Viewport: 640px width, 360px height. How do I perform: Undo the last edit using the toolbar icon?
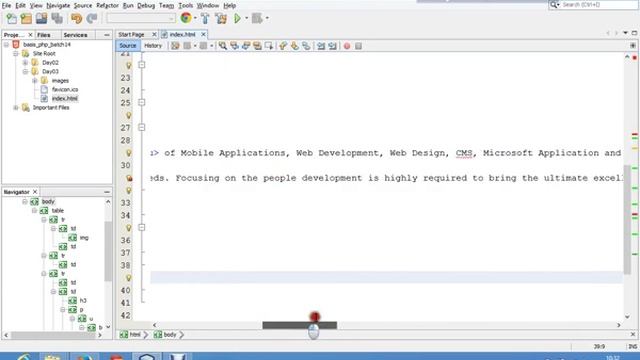pyautogui.click(x=76, y=18)
